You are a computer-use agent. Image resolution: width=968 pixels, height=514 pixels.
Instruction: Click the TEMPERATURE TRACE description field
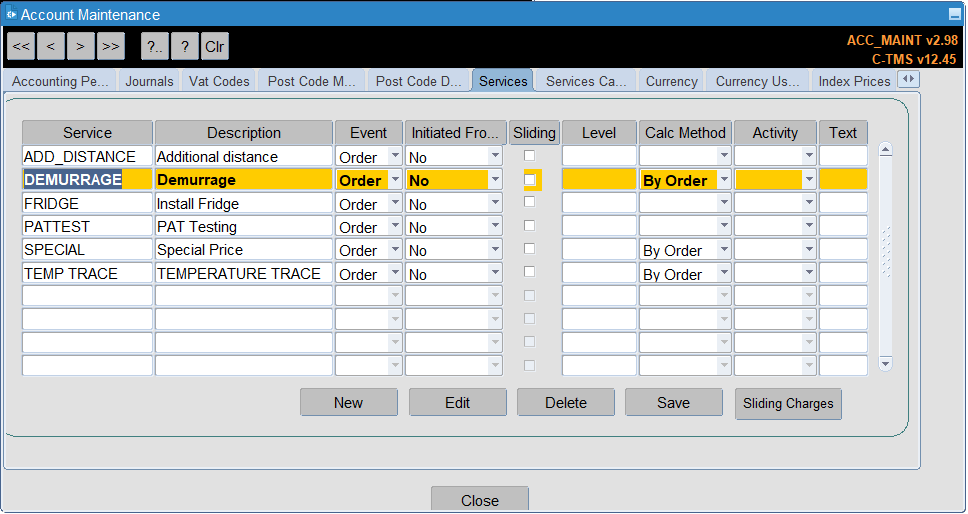pos(244,273)
